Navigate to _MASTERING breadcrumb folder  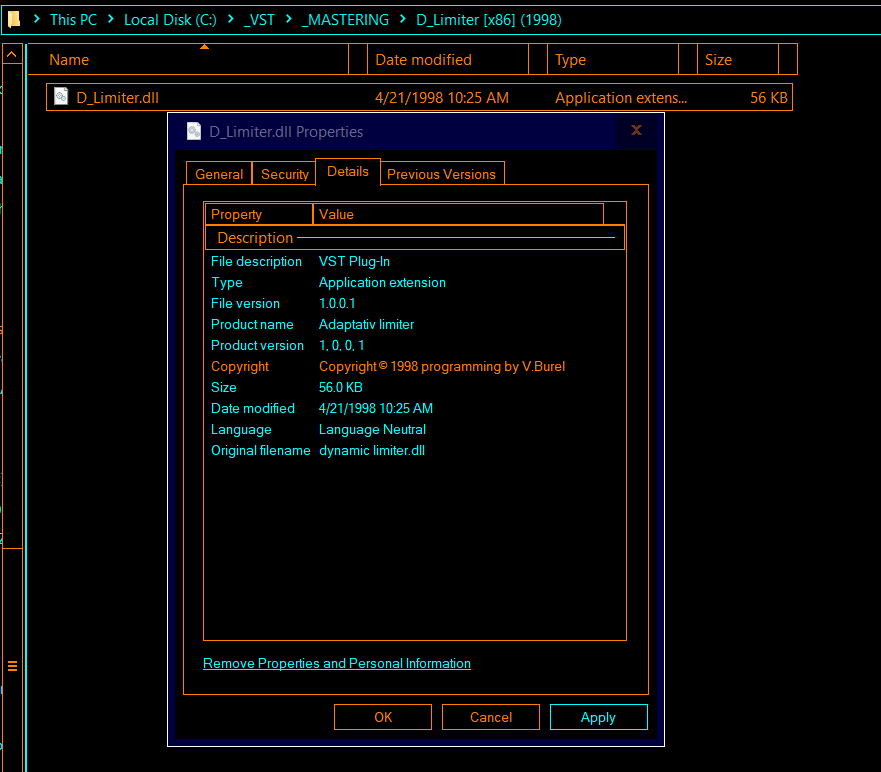pos(346,20)
